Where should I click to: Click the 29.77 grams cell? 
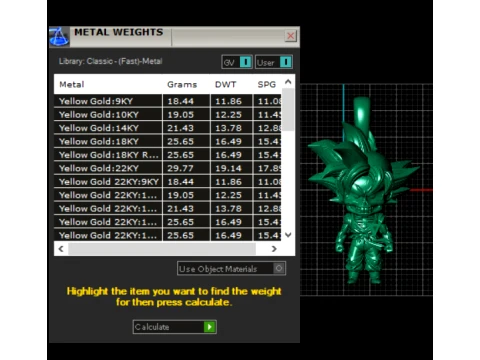point(186,168)
